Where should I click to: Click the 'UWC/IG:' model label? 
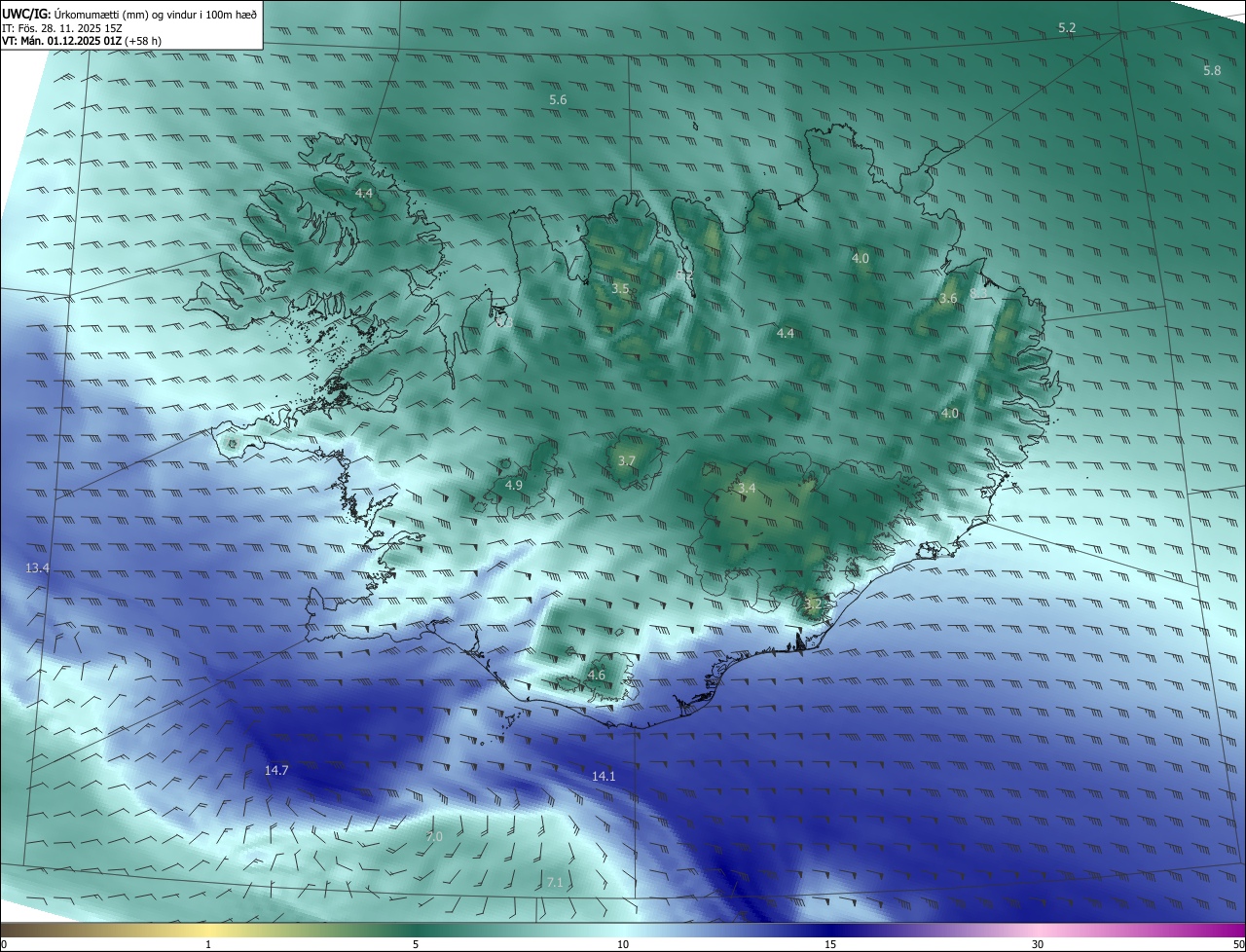coord(26,14)
